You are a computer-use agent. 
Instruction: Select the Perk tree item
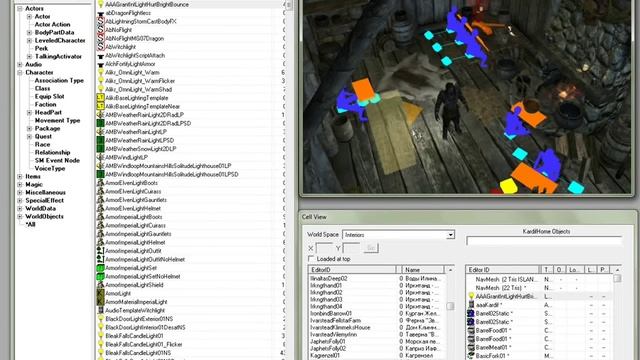point(41,48)
